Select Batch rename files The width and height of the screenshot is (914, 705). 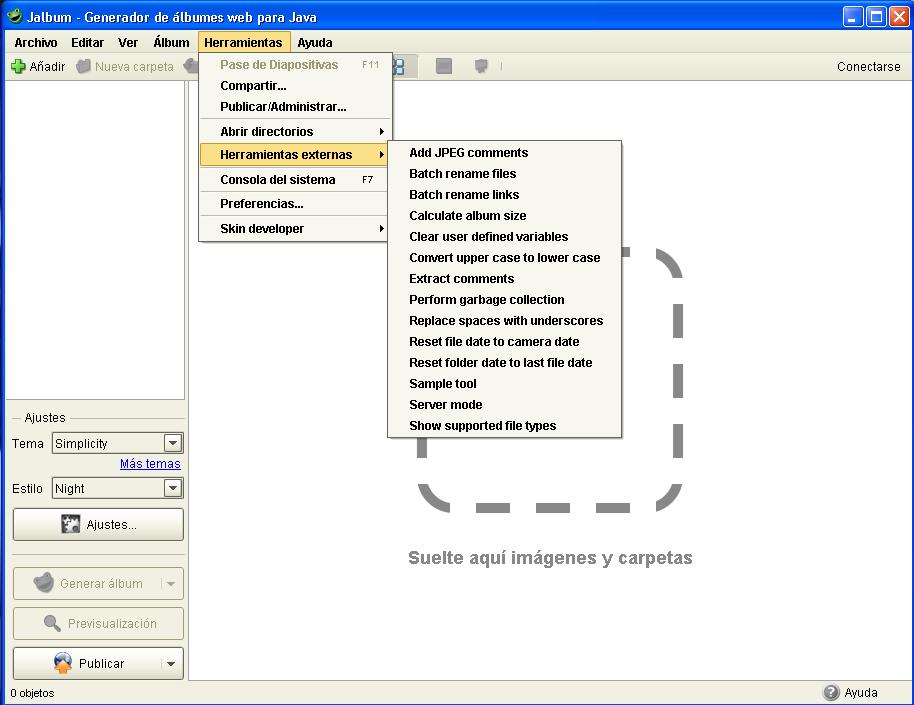click(x=504, y=174)
